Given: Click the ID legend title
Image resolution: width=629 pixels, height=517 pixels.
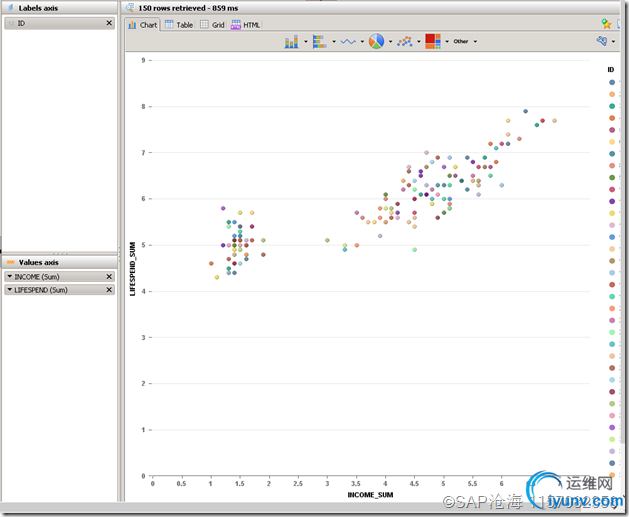Looking at the screenshot, I should [x=611, y=70].
